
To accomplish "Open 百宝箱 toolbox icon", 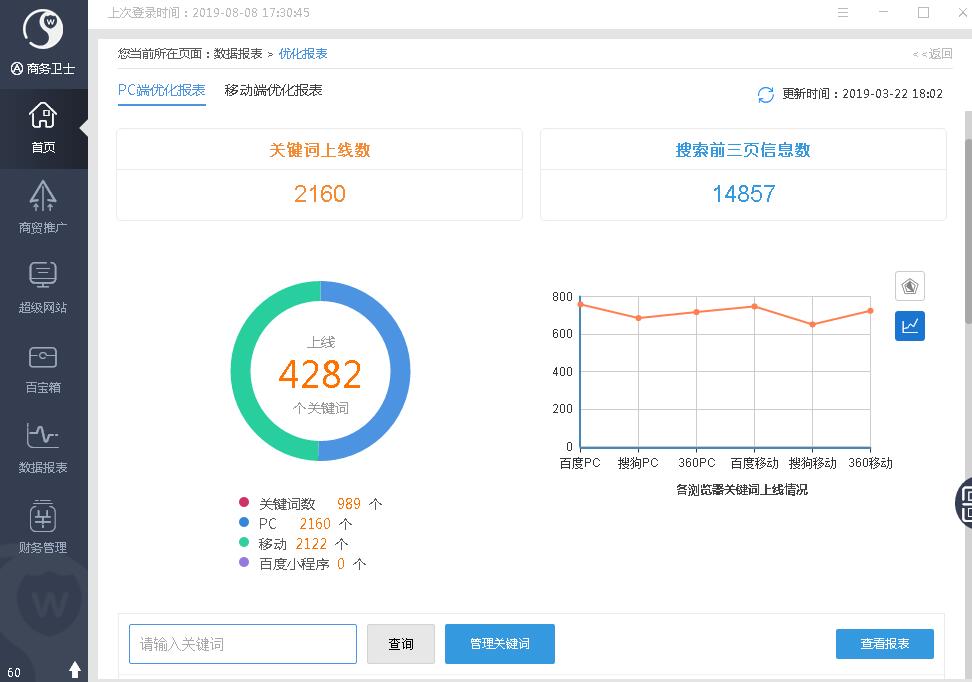I will click(x=43, y=367).
